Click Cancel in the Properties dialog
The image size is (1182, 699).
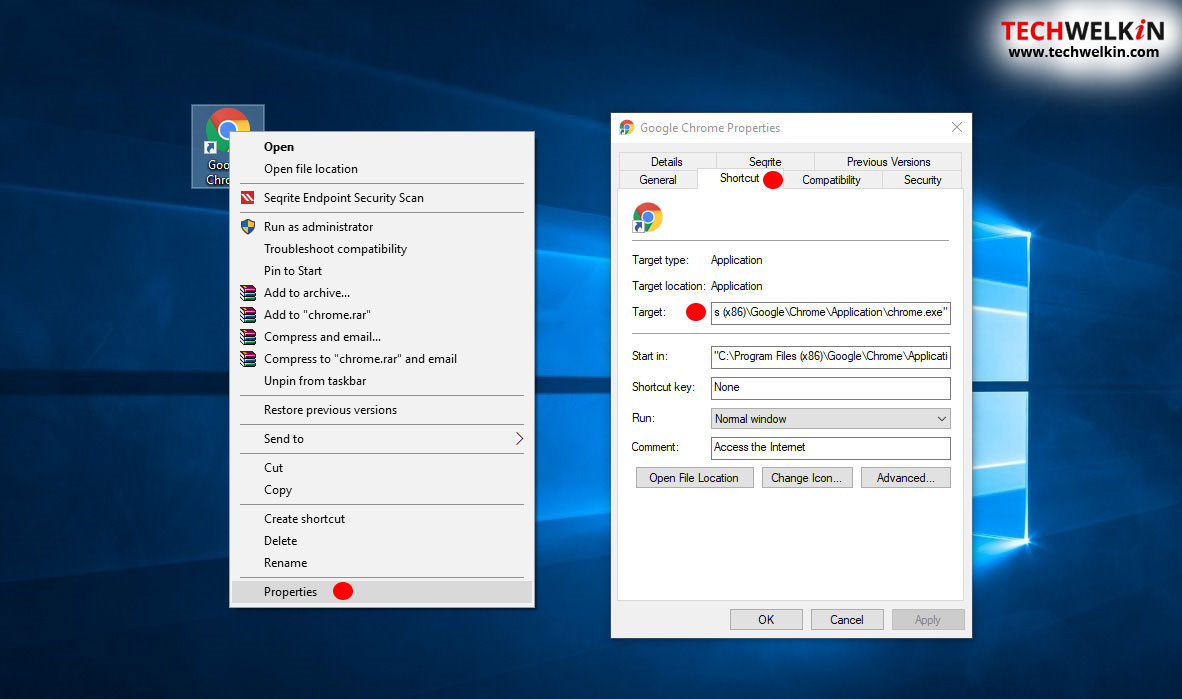[x=847, y=620]
